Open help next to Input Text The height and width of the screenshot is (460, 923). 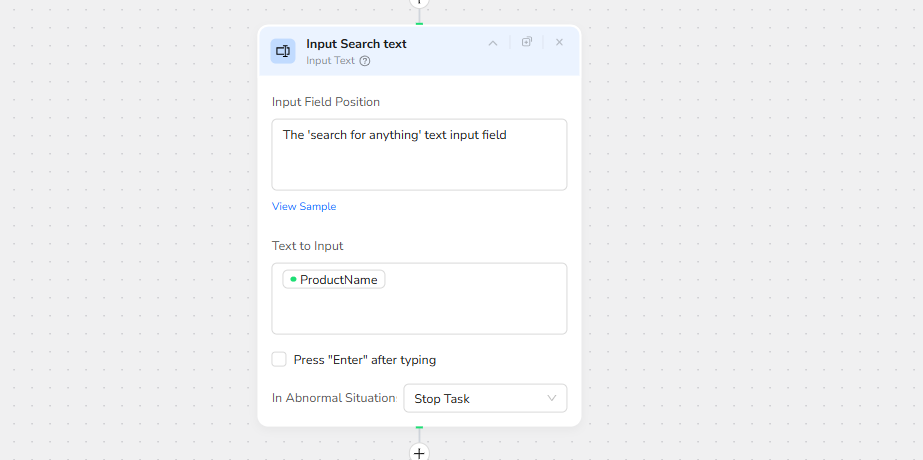click(x=365, y=61)
